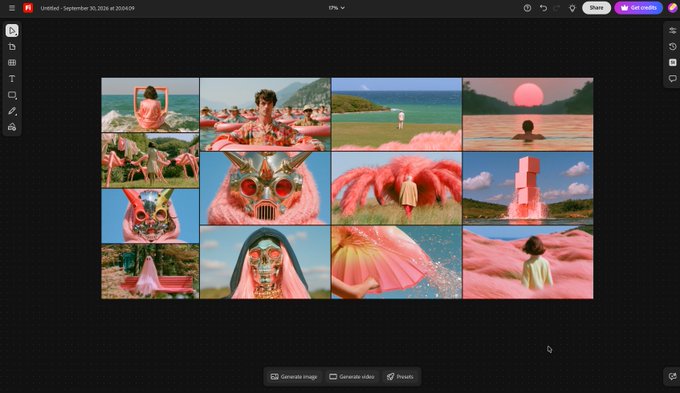Select stacked pink cubes waterfall image

pos(528,188)
